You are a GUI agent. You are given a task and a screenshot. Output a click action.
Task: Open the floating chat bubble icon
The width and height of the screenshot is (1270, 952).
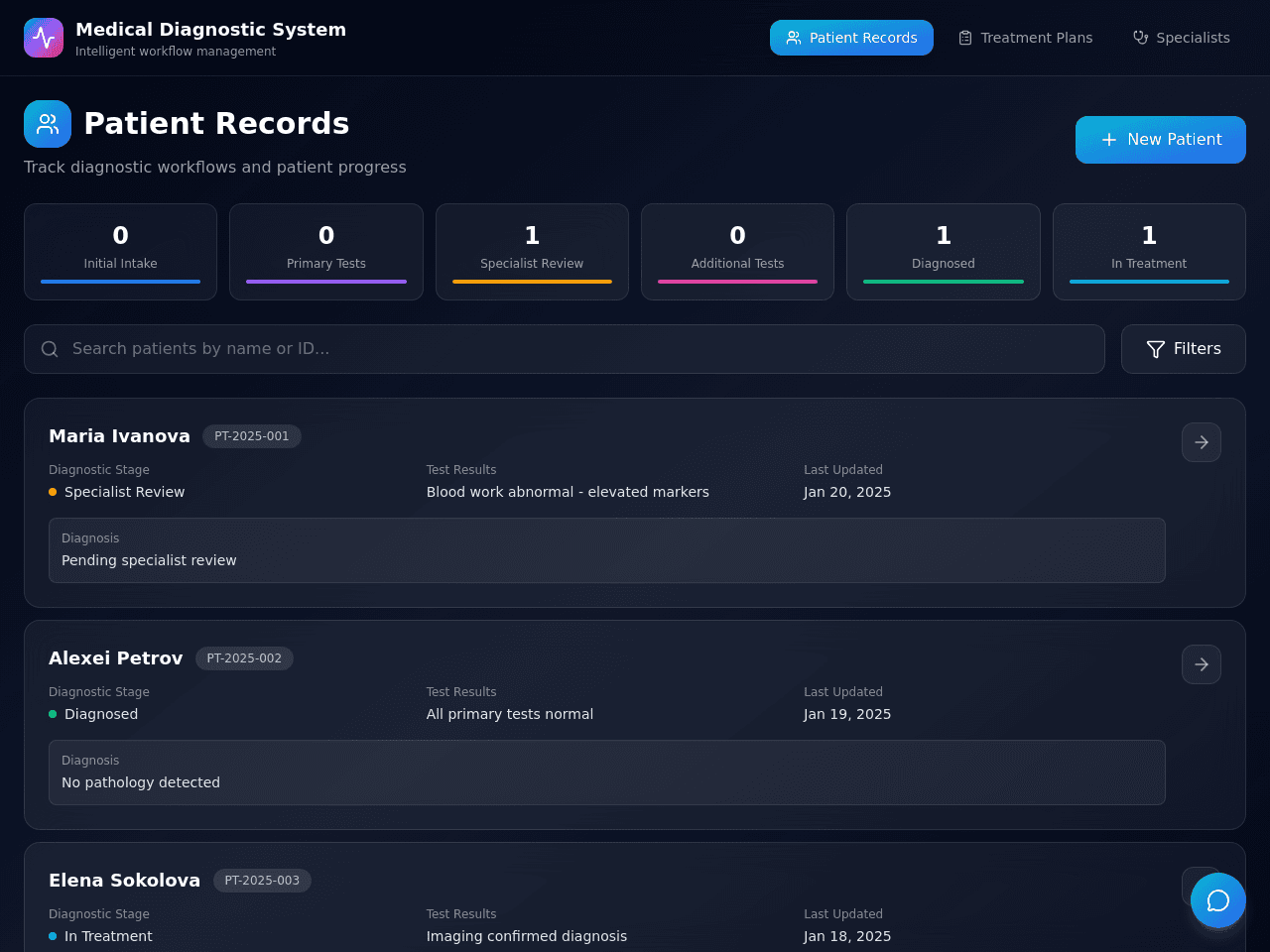[1218, 900]
